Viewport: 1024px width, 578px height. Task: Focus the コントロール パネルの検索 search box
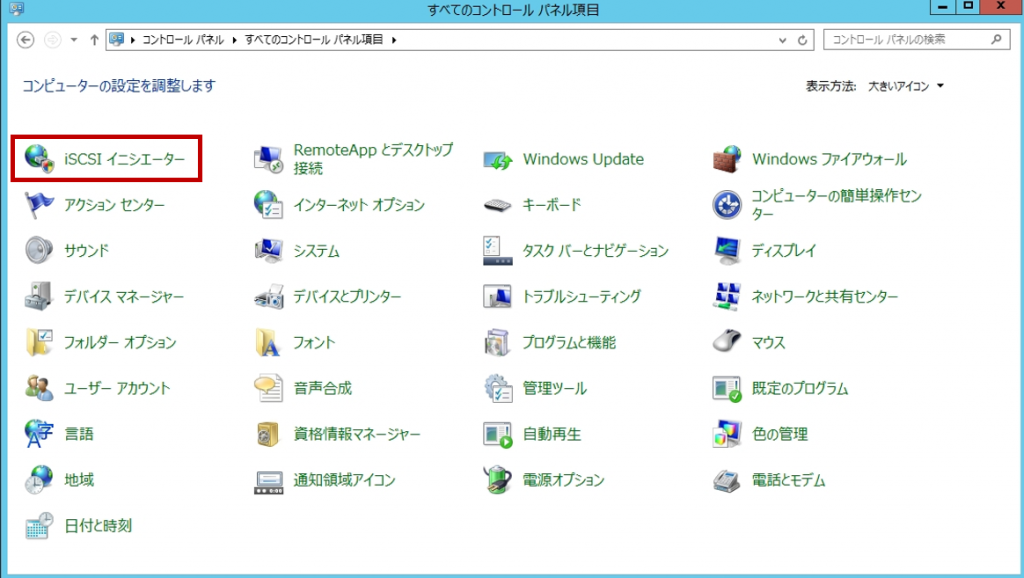[x=916, y=40]
